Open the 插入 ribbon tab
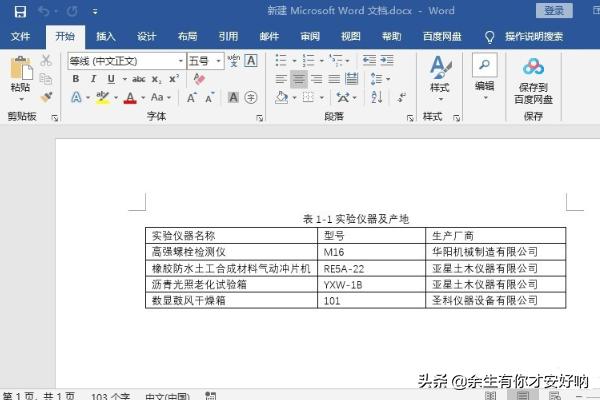The image size is (600, 400). click(x=106, y=36)
